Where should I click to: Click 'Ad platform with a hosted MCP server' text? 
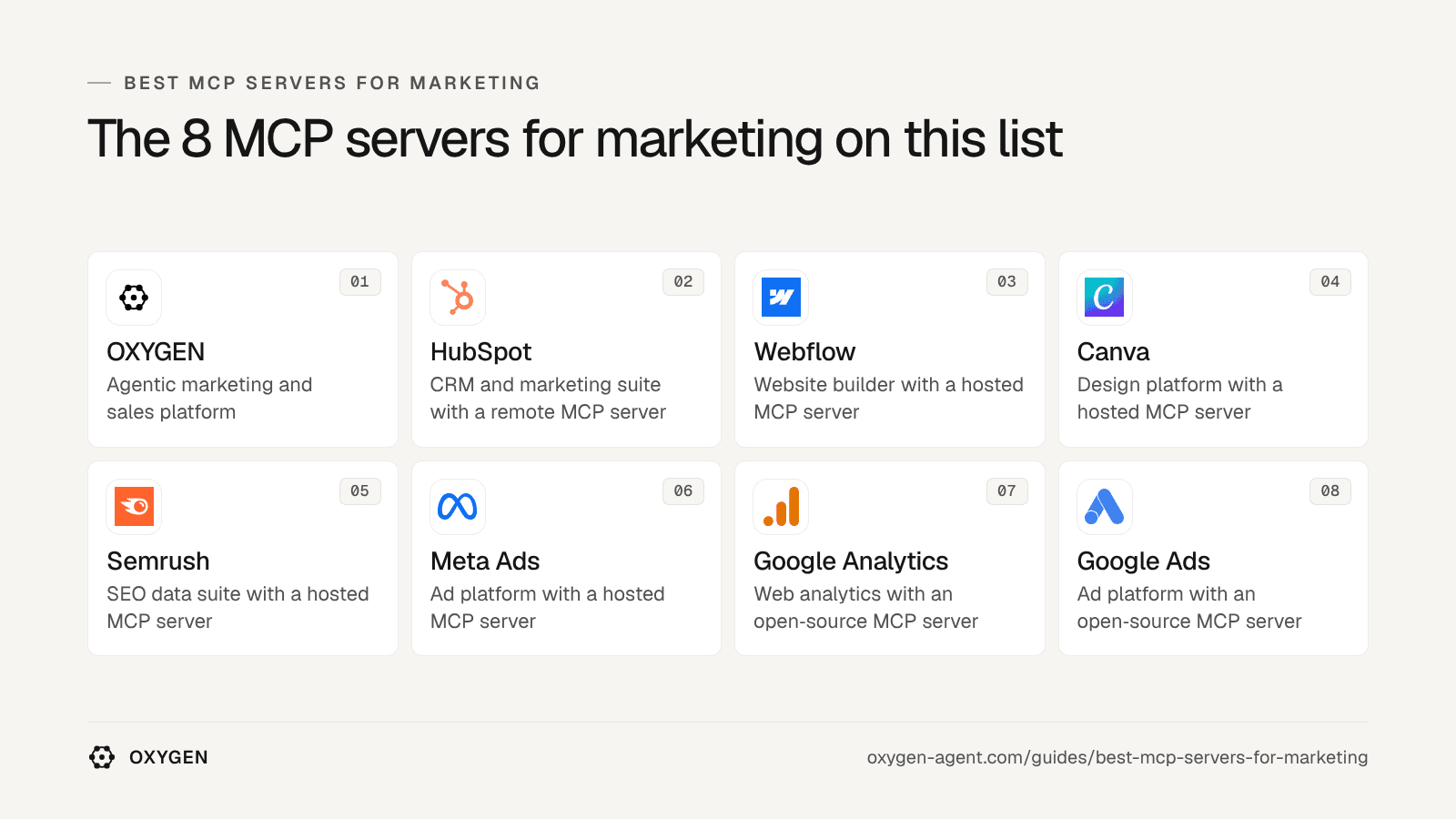tap(547, 608)
